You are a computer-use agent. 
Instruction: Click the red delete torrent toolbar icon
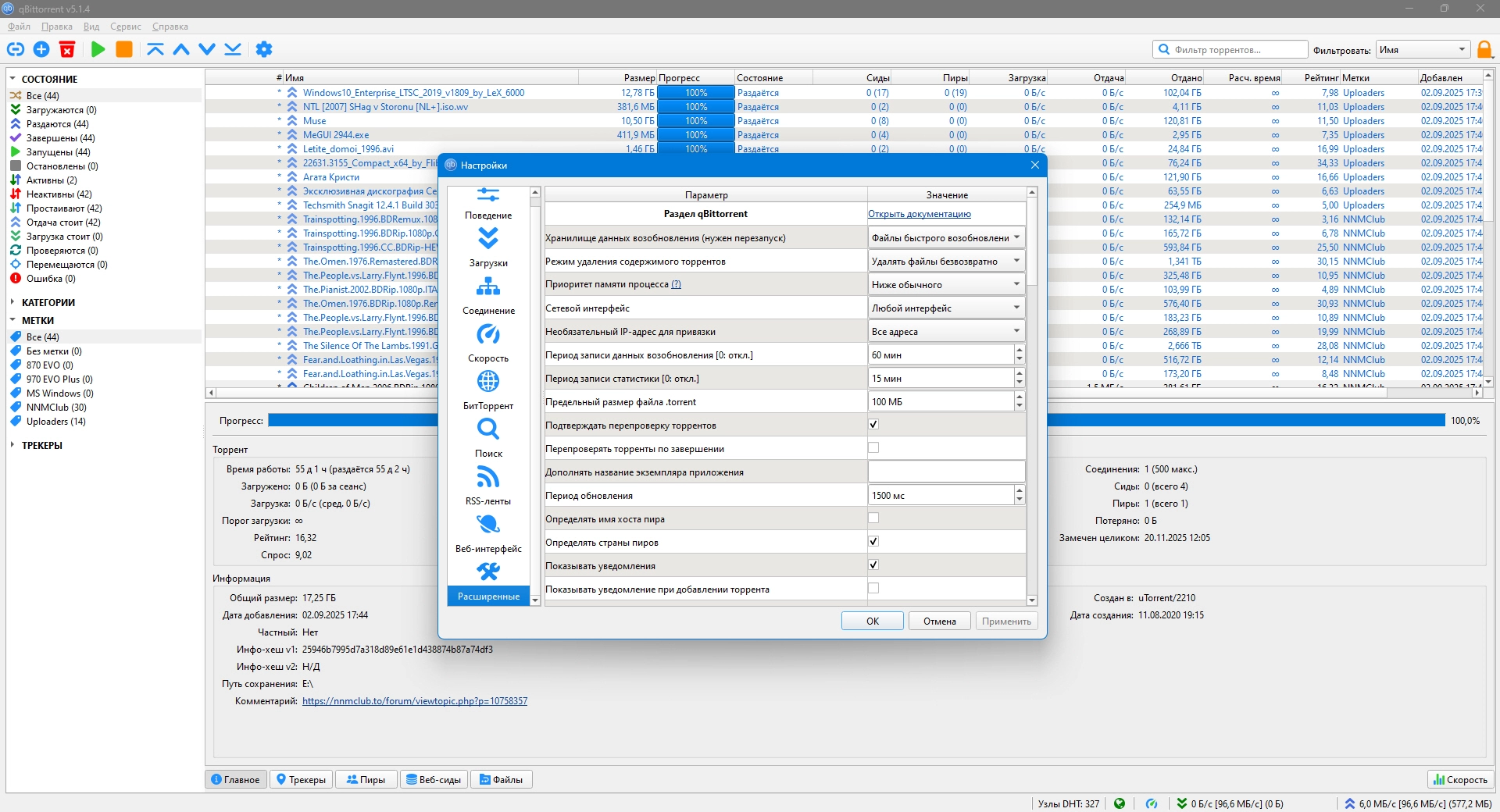(x=67, y=49)
